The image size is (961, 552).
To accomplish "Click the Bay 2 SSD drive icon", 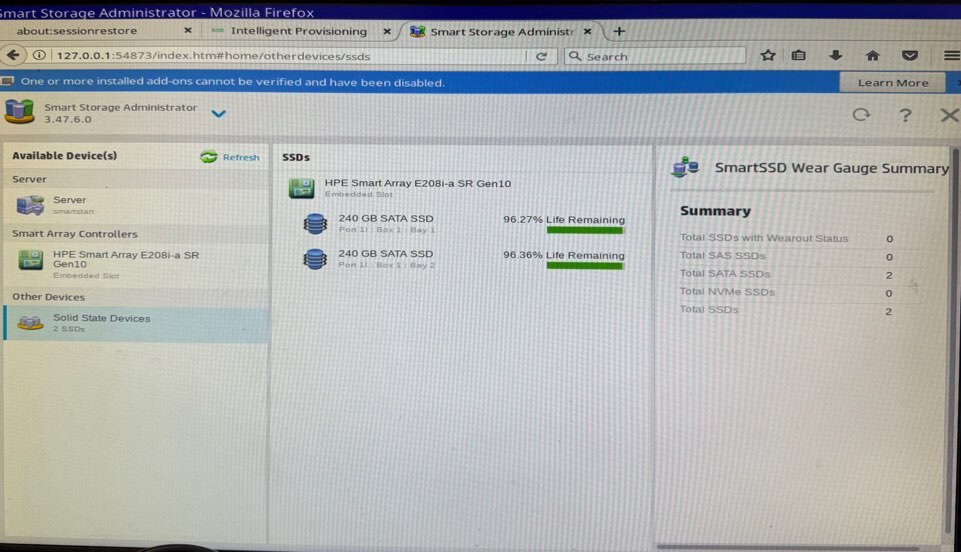I will click(x=315, y=259).
